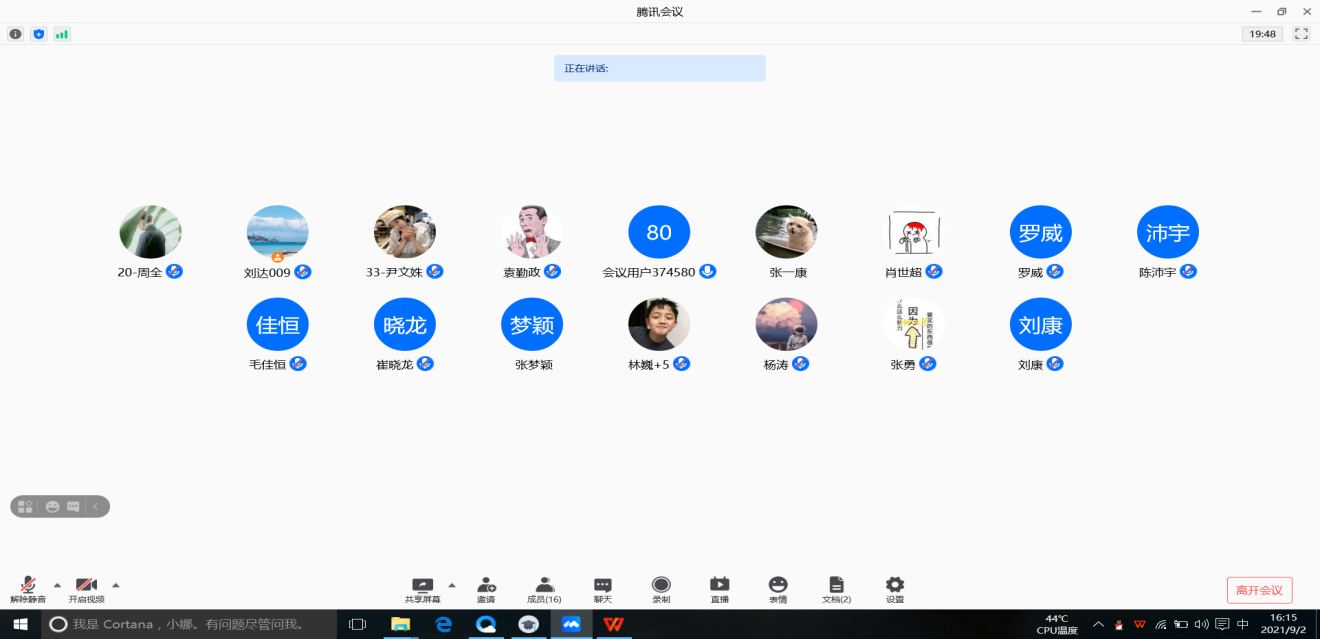Open the 设置 settings gear
Screen dimensions: 1320x639
tap(895, 587)
